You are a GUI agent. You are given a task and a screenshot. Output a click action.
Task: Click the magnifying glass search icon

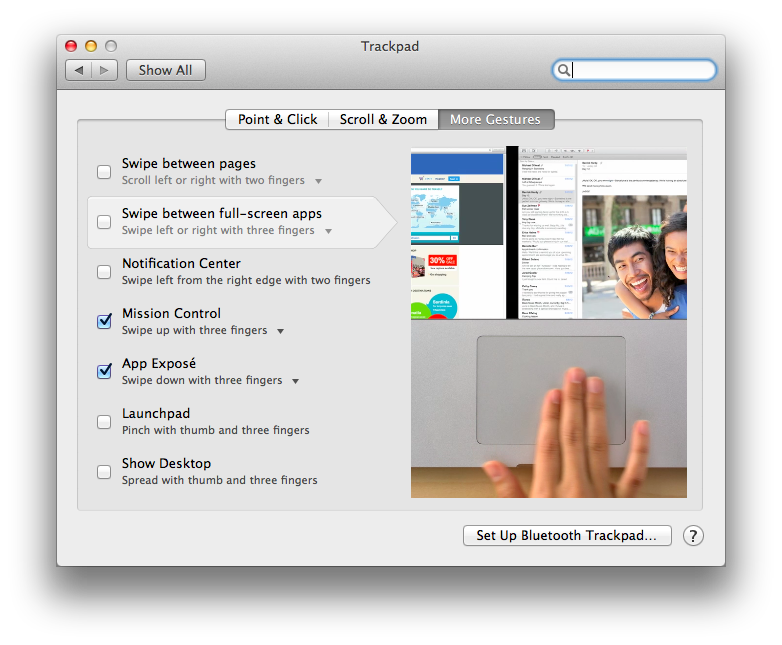(x=563, y=70)
